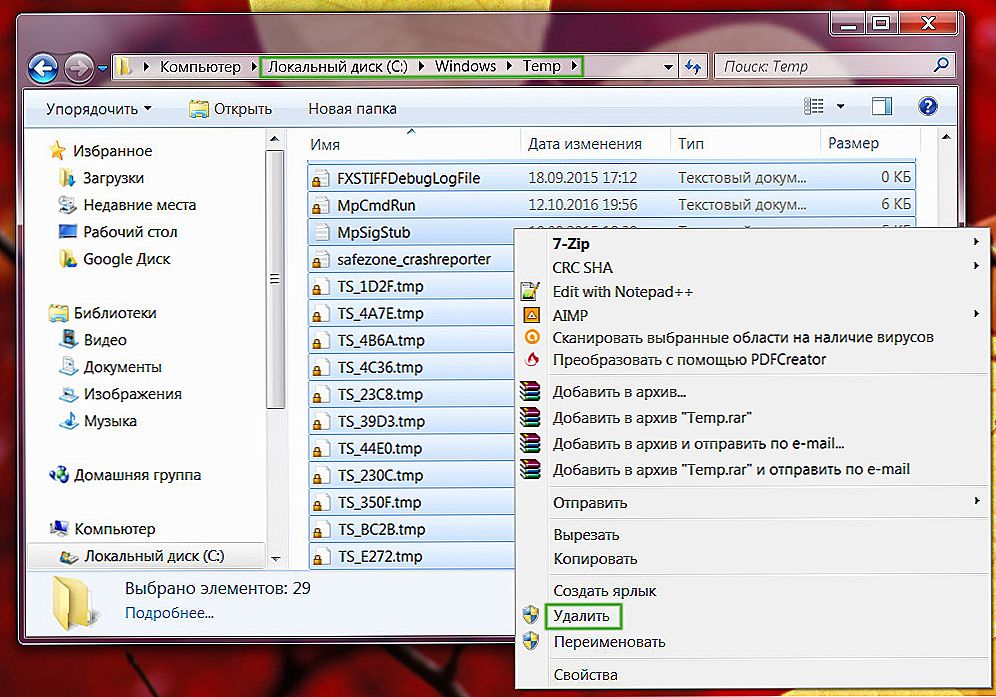Choose Переименовать in the context menu
The height and width of the screenshot is (697, 996).
(x=753, y=642)
